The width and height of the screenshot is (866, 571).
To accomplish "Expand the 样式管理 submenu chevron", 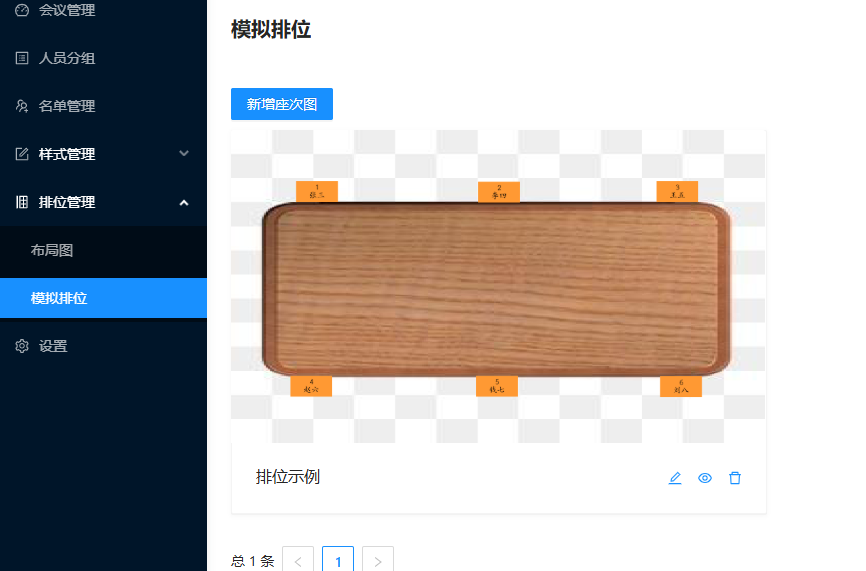I will pos(184,154).
